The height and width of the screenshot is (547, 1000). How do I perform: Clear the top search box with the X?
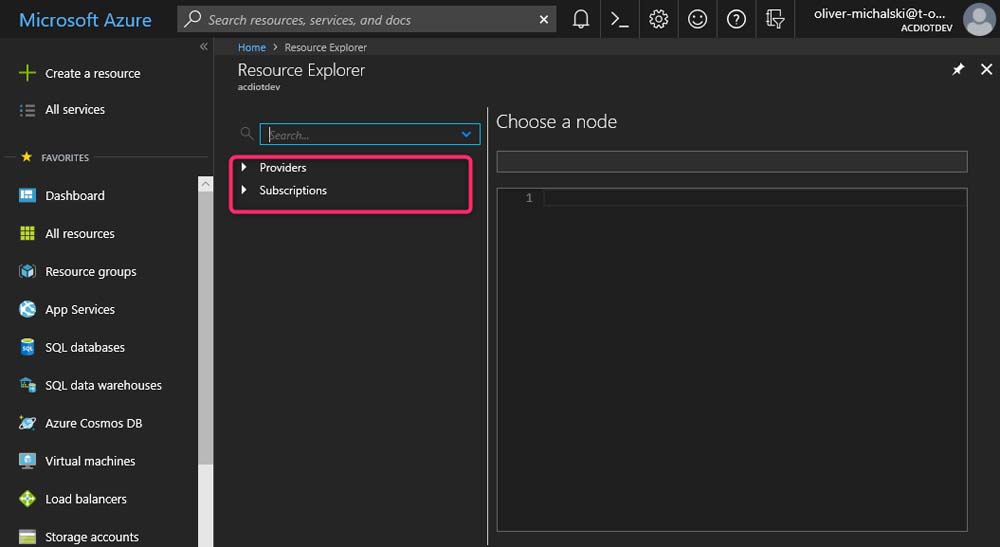tap(544, 19)
